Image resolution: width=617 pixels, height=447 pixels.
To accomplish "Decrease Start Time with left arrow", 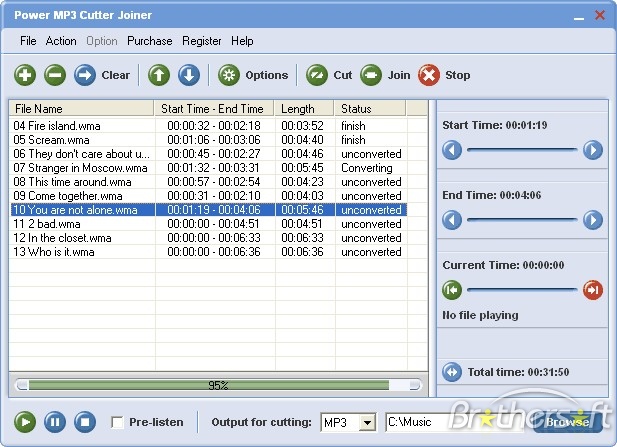I will click(x=452, y=150).
